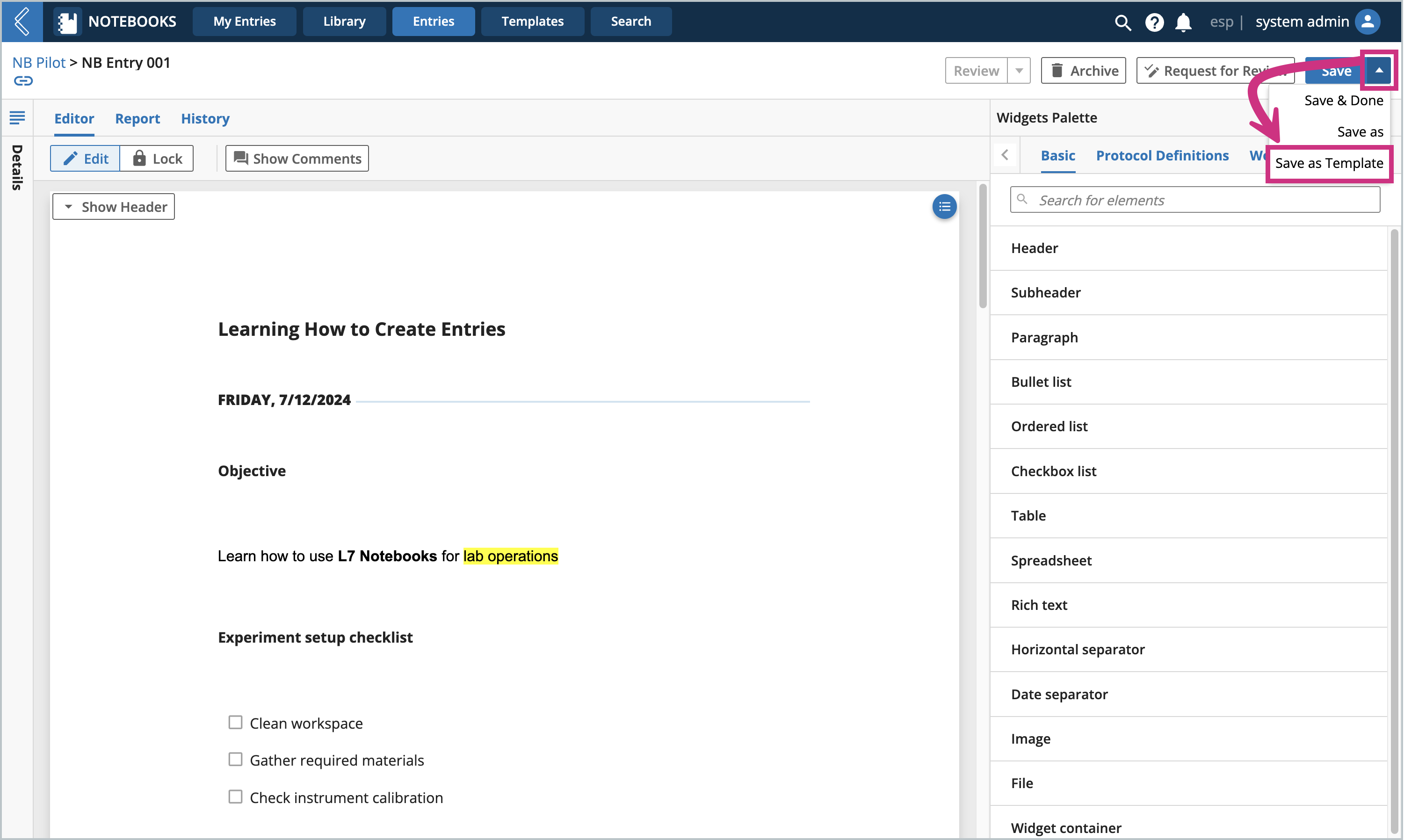Image resolution: width=1404 pixels, height=840 pixels.
Task: Go to My Entries nav tab
Action: 245,22
